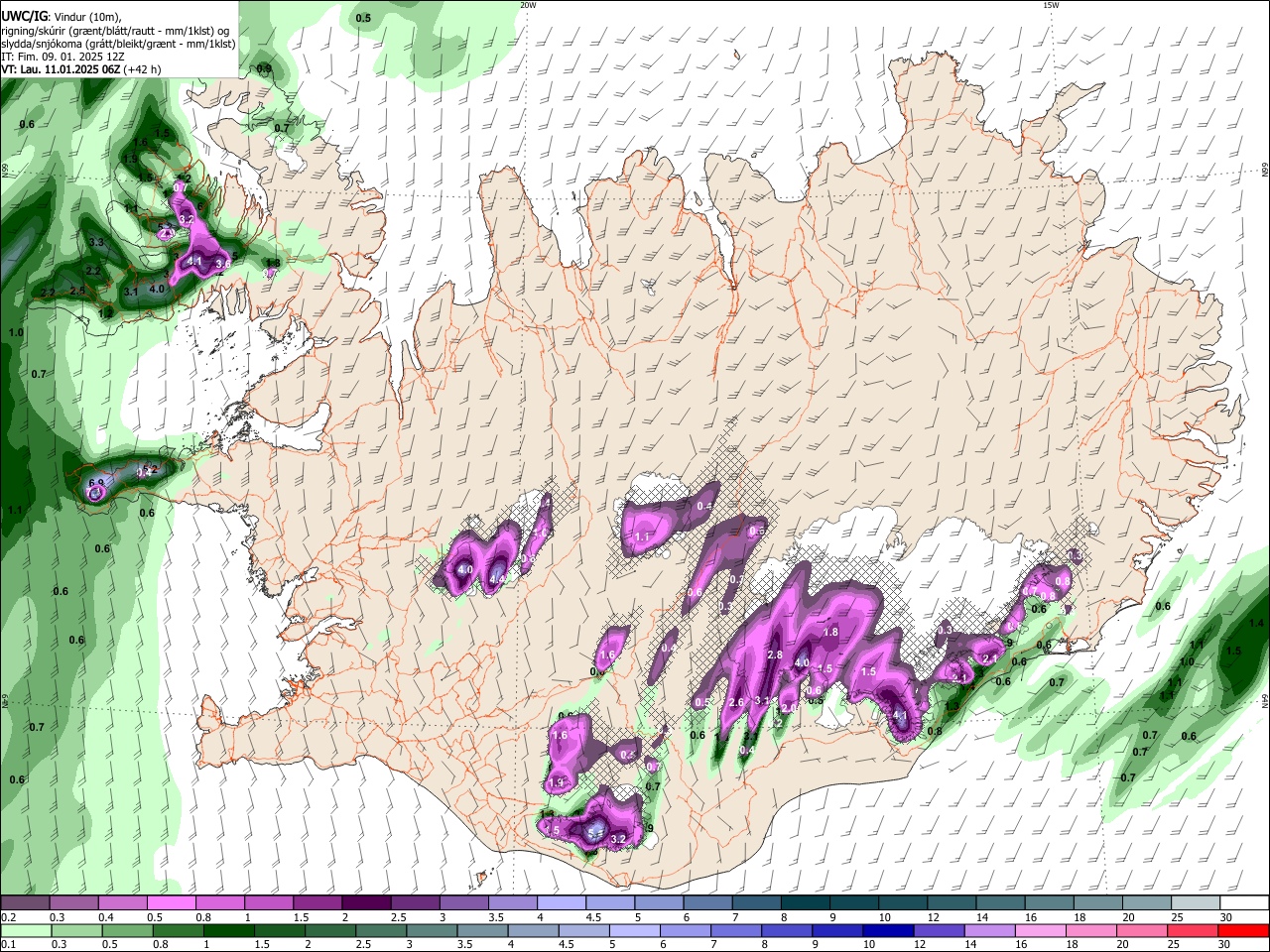
Task: Pick the white legend swatch labeled 30
Action: point(1243,903)
